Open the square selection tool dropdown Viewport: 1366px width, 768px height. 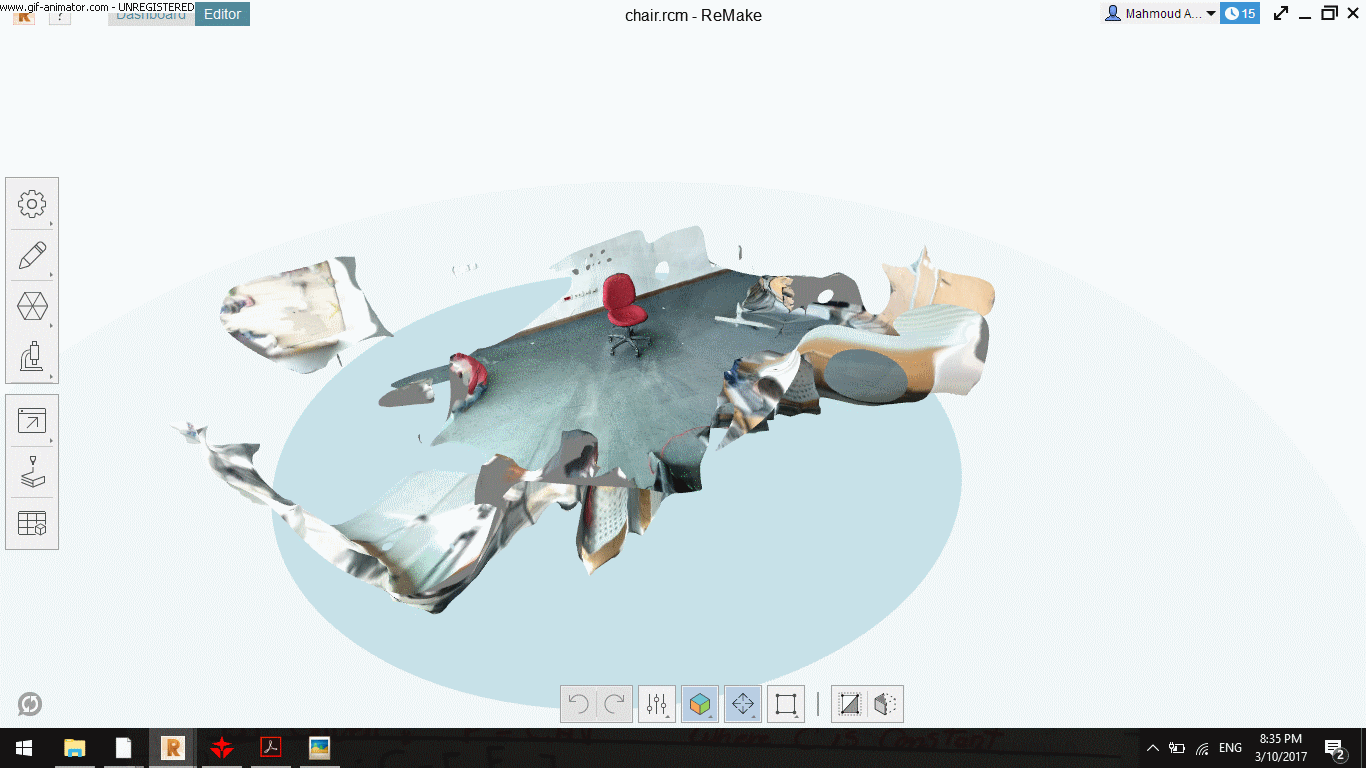786,704
